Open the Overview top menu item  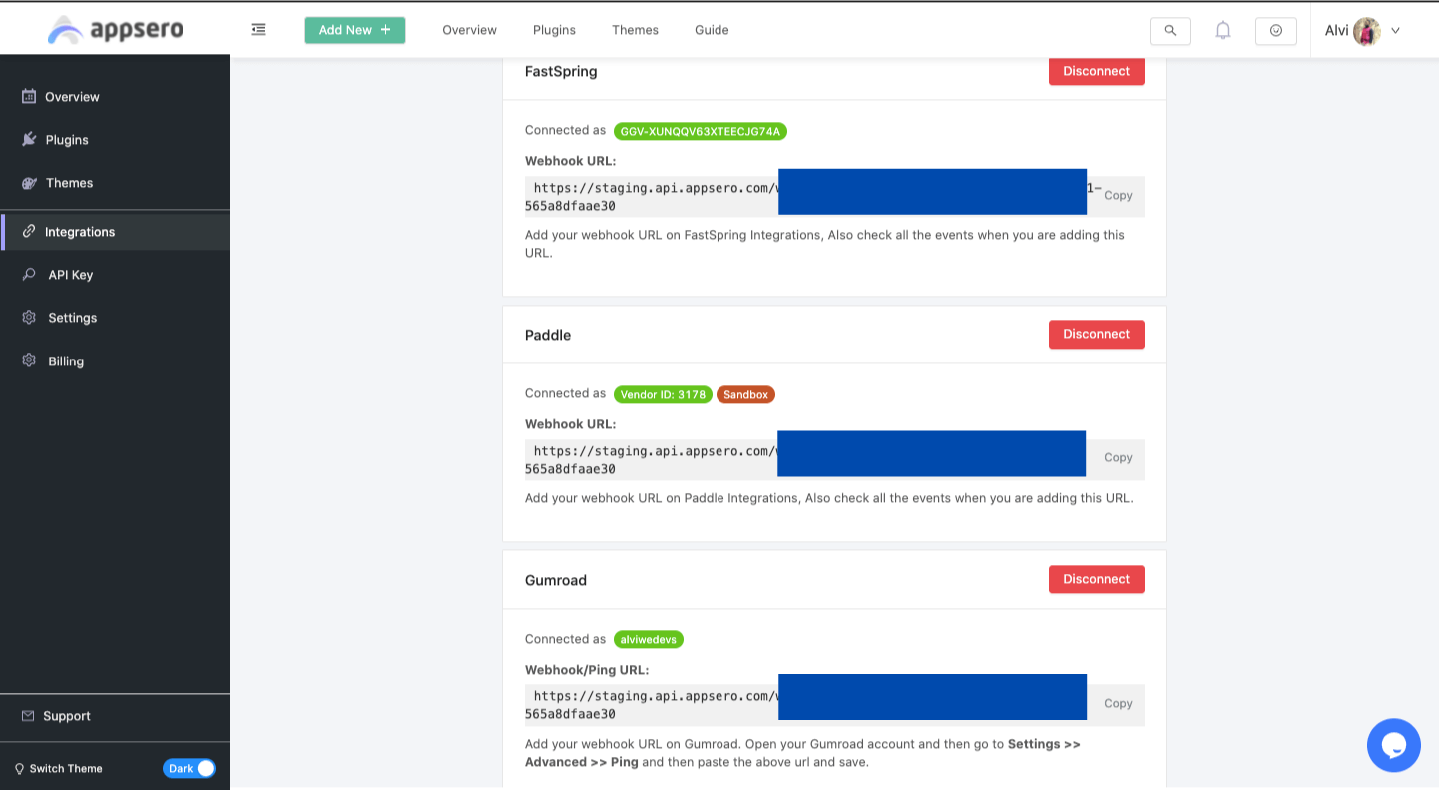pos(469,30)
